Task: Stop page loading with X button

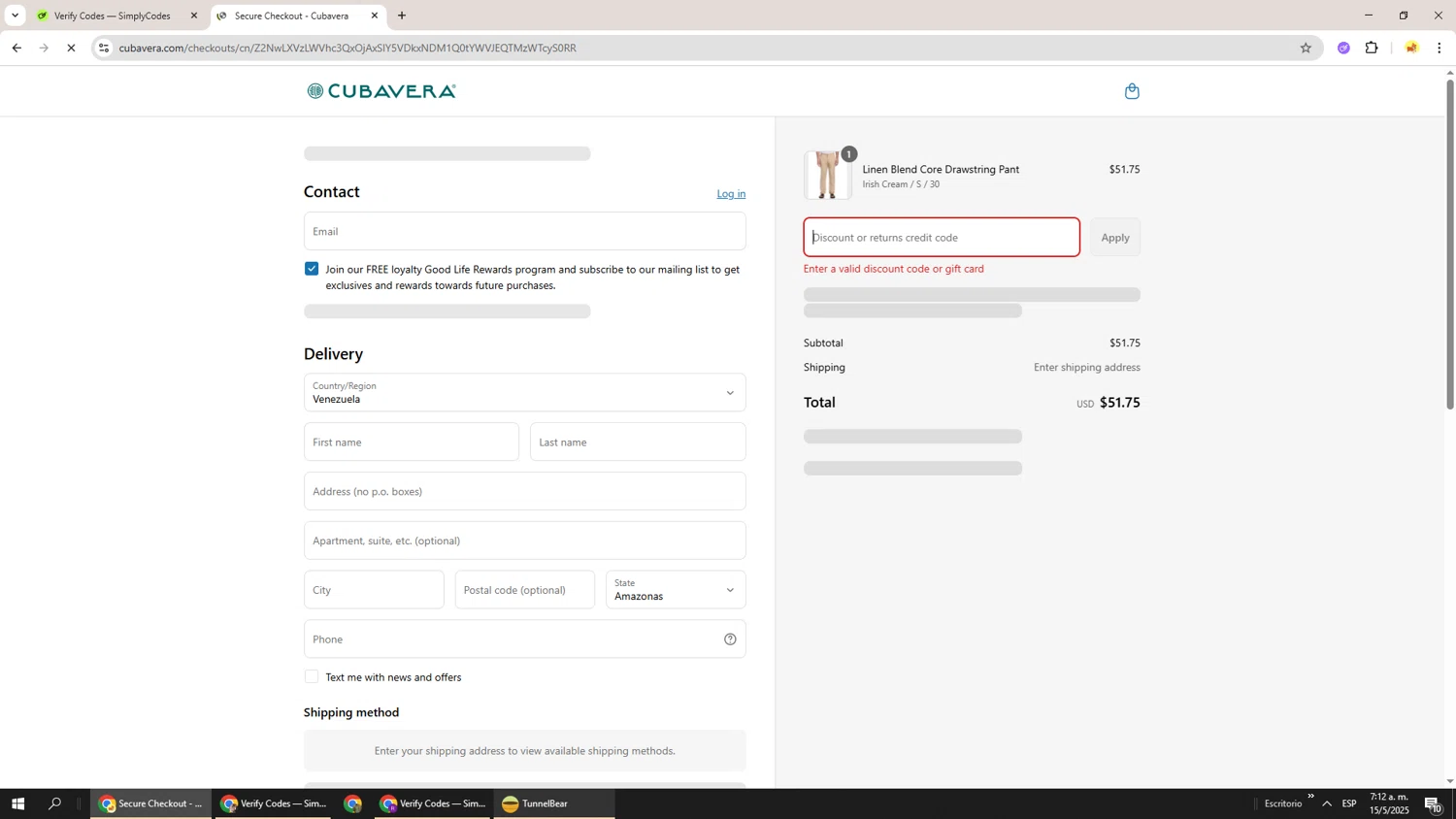Action: coord(71,48)
